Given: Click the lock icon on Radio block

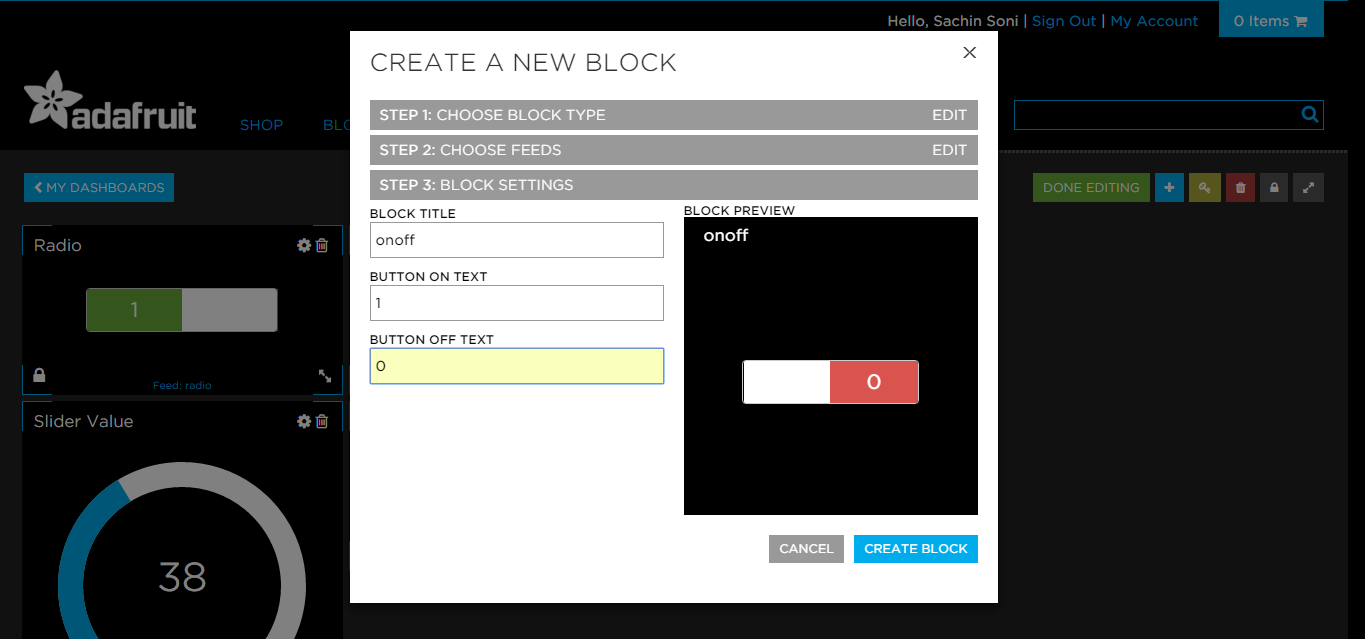Looking at the screenshot, I should click(39, 376).
